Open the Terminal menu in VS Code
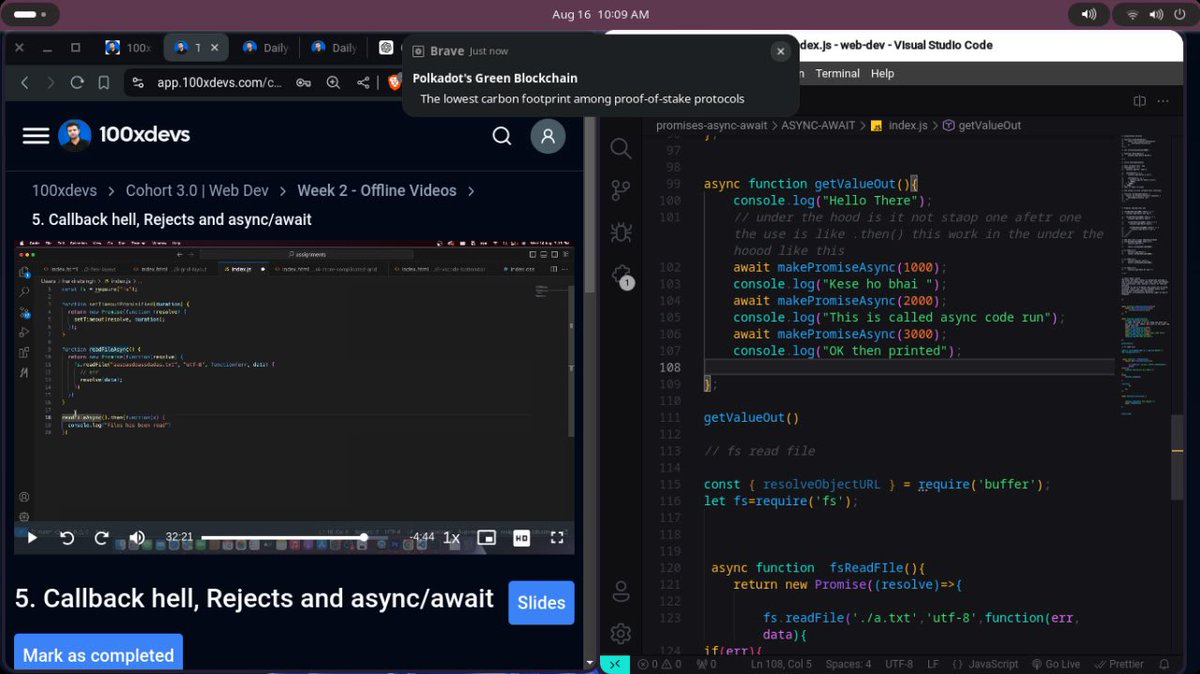Image resolution: width=1200 pixels, height=674 pixels. [837, 73]
